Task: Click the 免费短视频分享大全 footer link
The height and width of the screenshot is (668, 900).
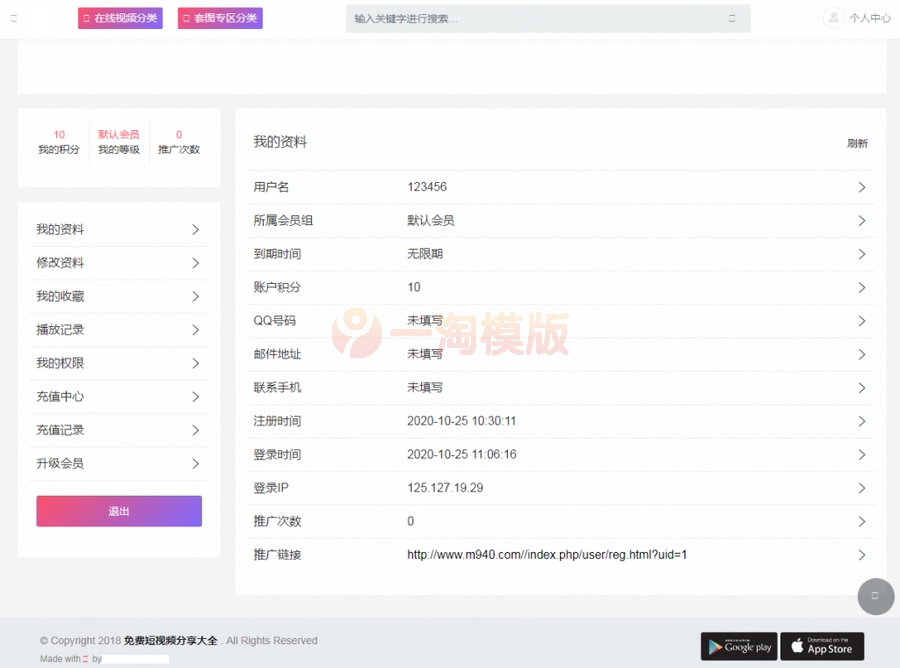Action: [x=168, y=640]
